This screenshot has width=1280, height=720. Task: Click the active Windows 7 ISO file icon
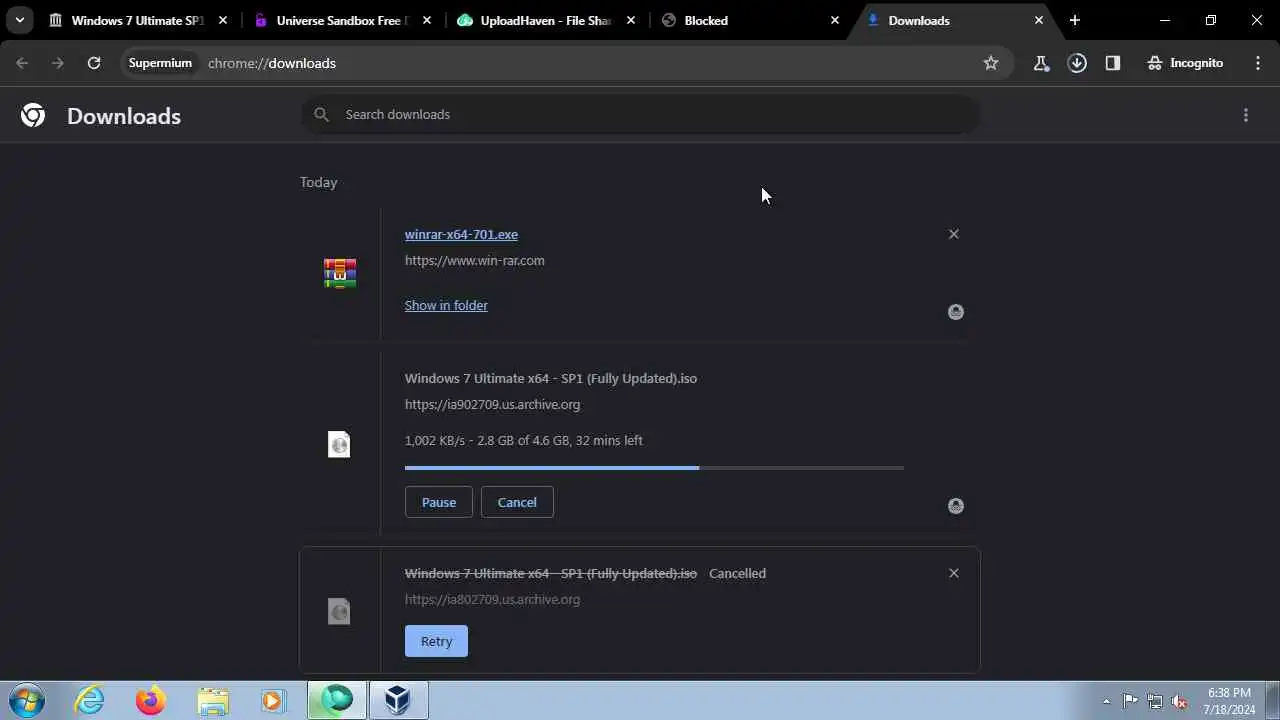coord(339,444)
